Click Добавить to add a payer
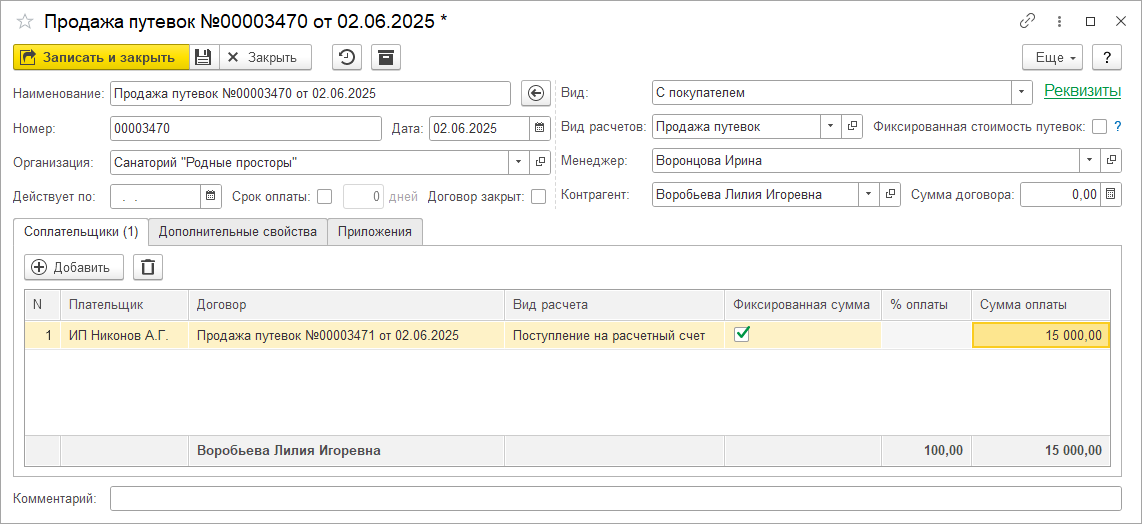1142x524 pixels. click(x=74, y=267)
